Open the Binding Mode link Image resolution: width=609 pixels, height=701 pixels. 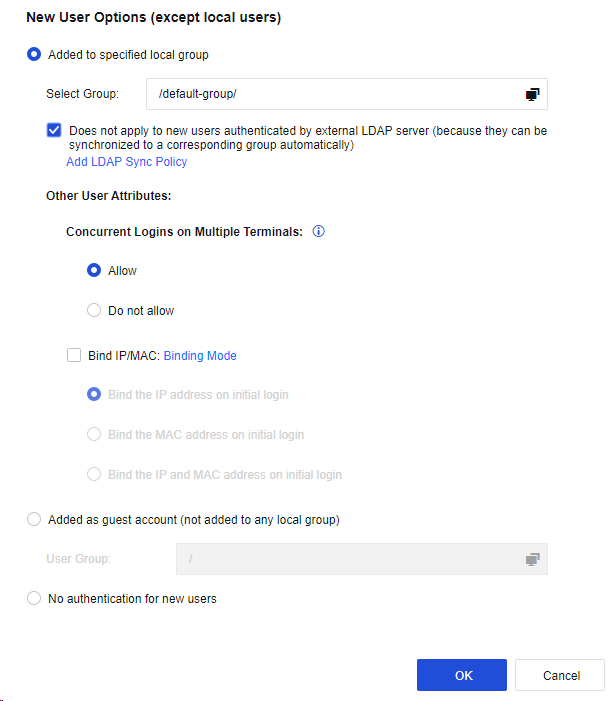click(x=200, y=355)
